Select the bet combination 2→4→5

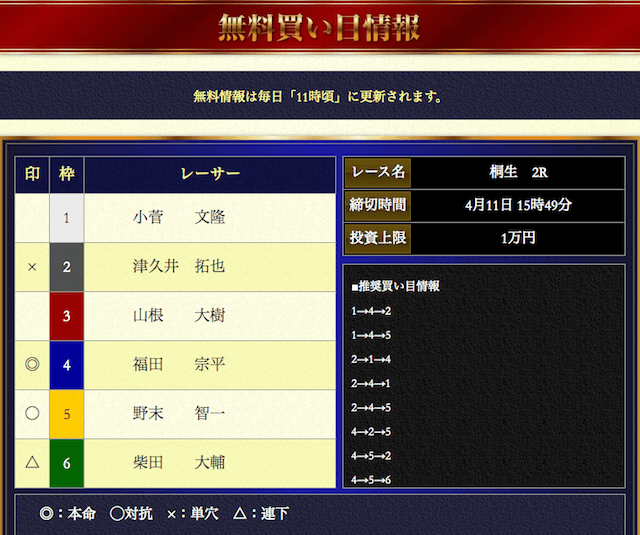(x=371, y=408)
